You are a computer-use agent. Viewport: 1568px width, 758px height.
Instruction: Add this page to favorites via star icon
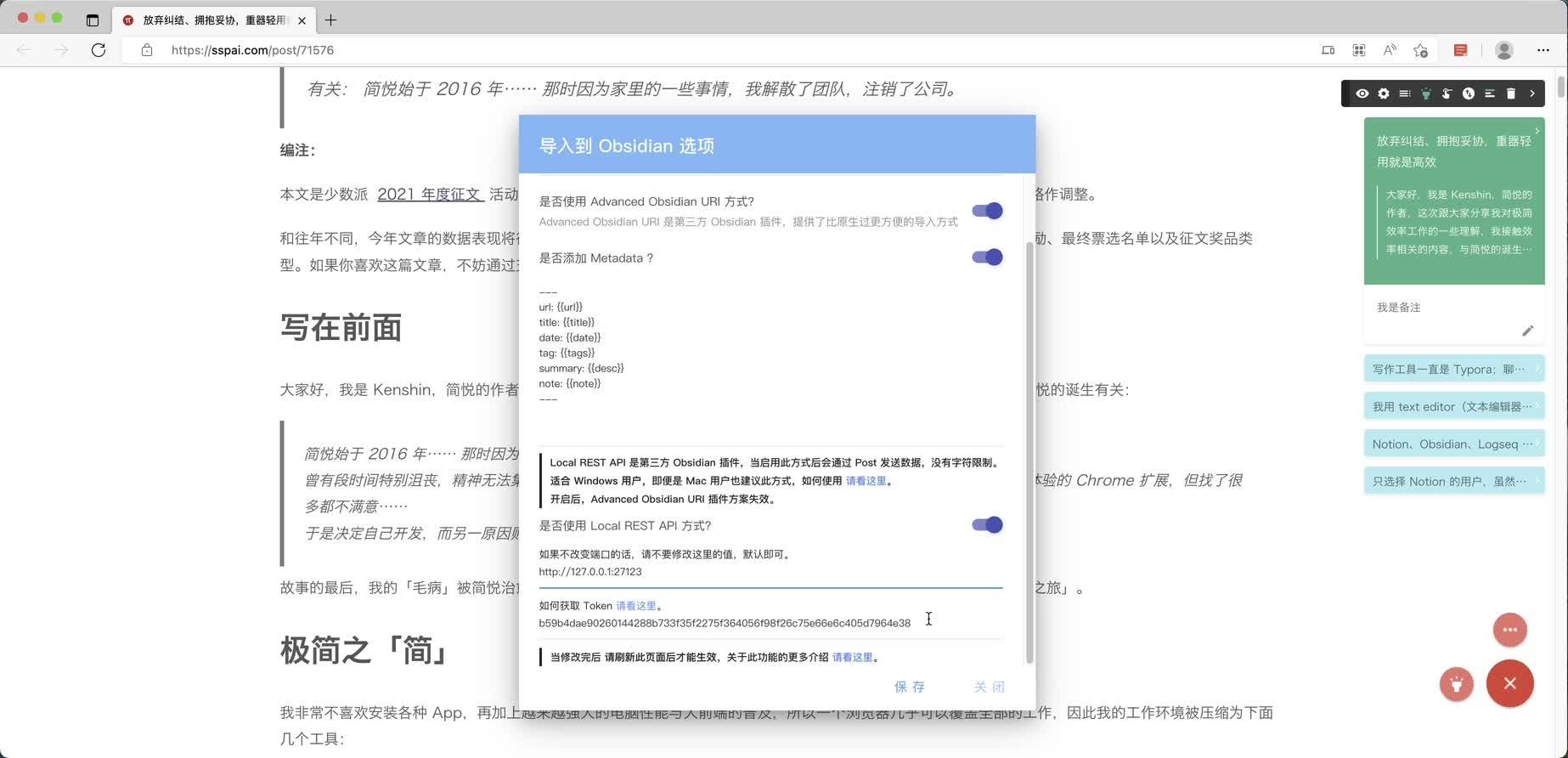[x=1420, y=50]
